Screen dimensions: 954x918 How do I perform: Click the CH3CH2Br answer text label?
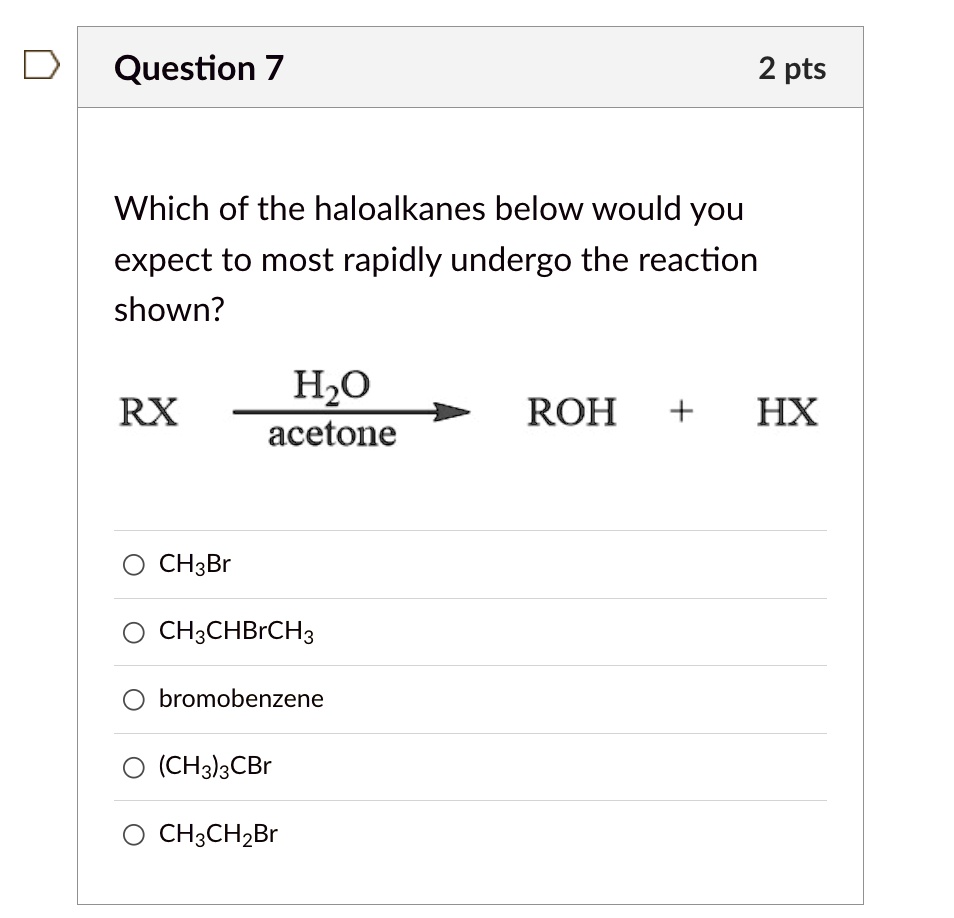pos(218,833)
